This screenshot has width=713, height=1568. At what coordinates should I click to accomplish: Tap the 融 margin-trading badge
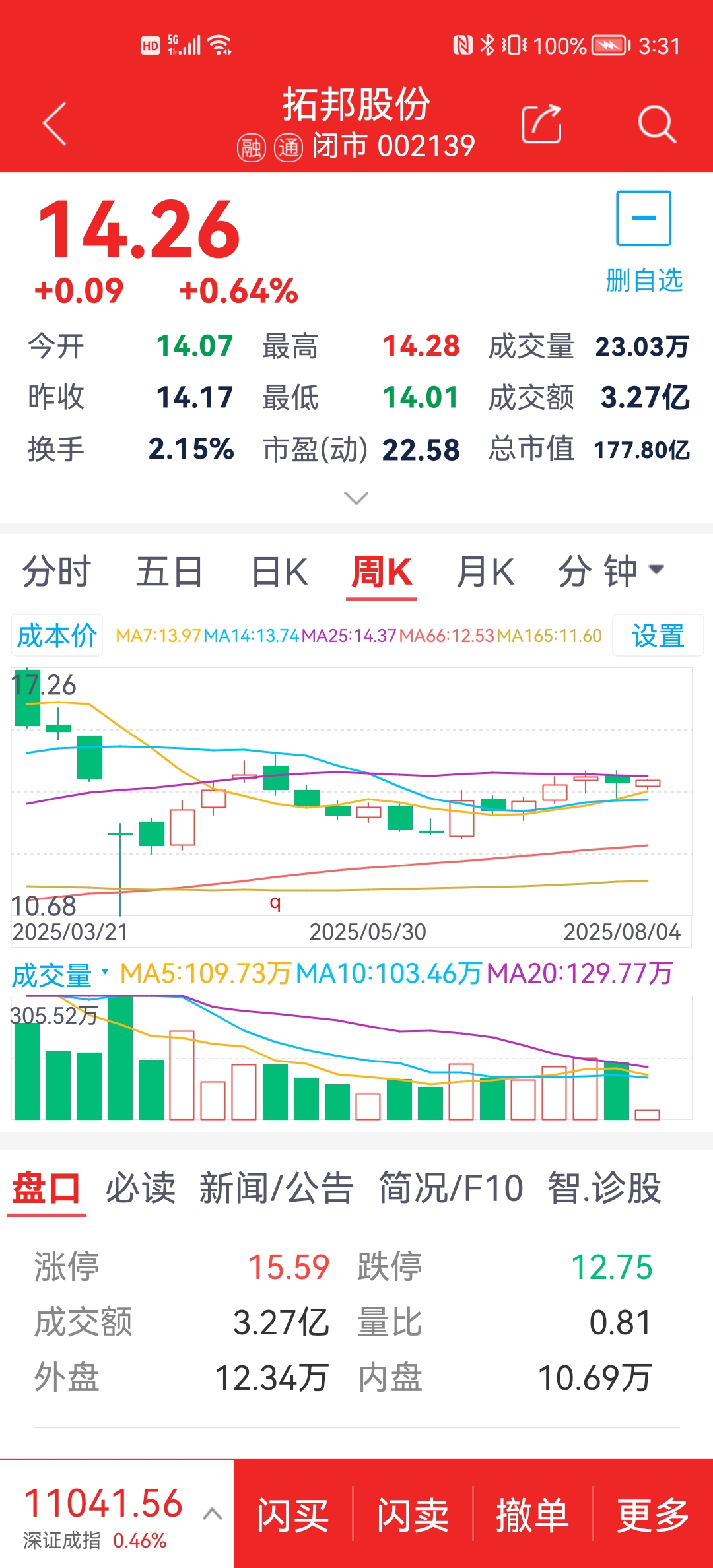tap(251, 148)
